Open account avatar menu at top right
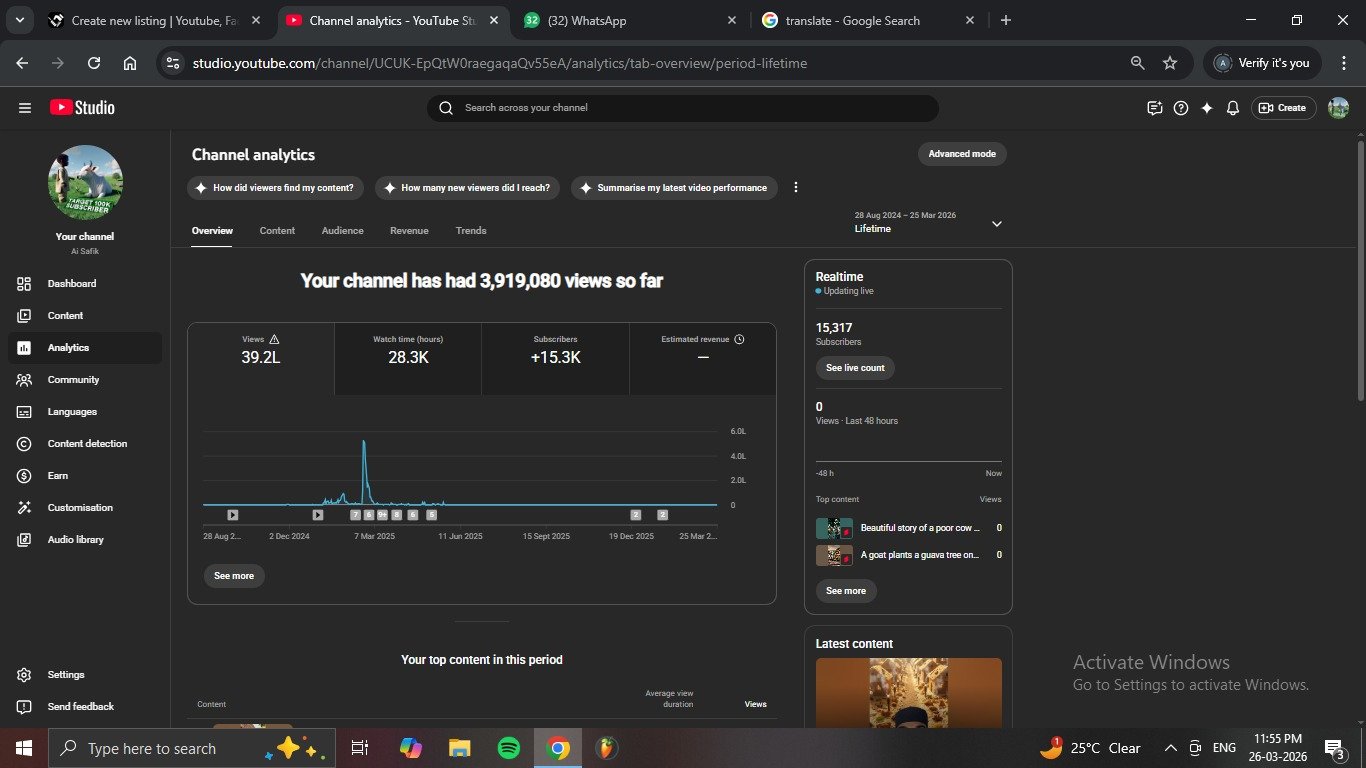This screenshot has height=768, width=1366. pos(1338,108)
